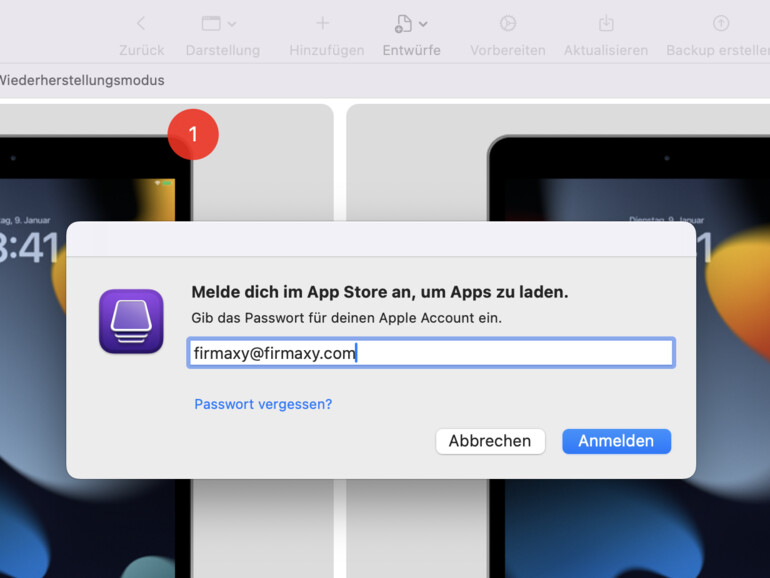Open the Darstellung view icon
Viewport: 770px width, 578px height.
coord(211,23)
